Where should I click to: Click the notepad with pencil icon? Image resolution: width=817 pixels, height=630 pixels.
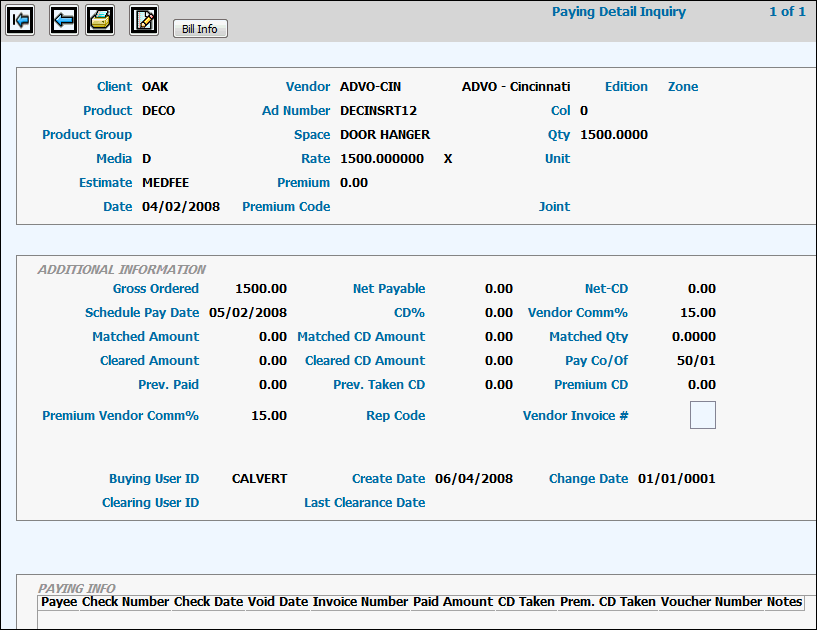pyautogui.click(x=144, y=20)
